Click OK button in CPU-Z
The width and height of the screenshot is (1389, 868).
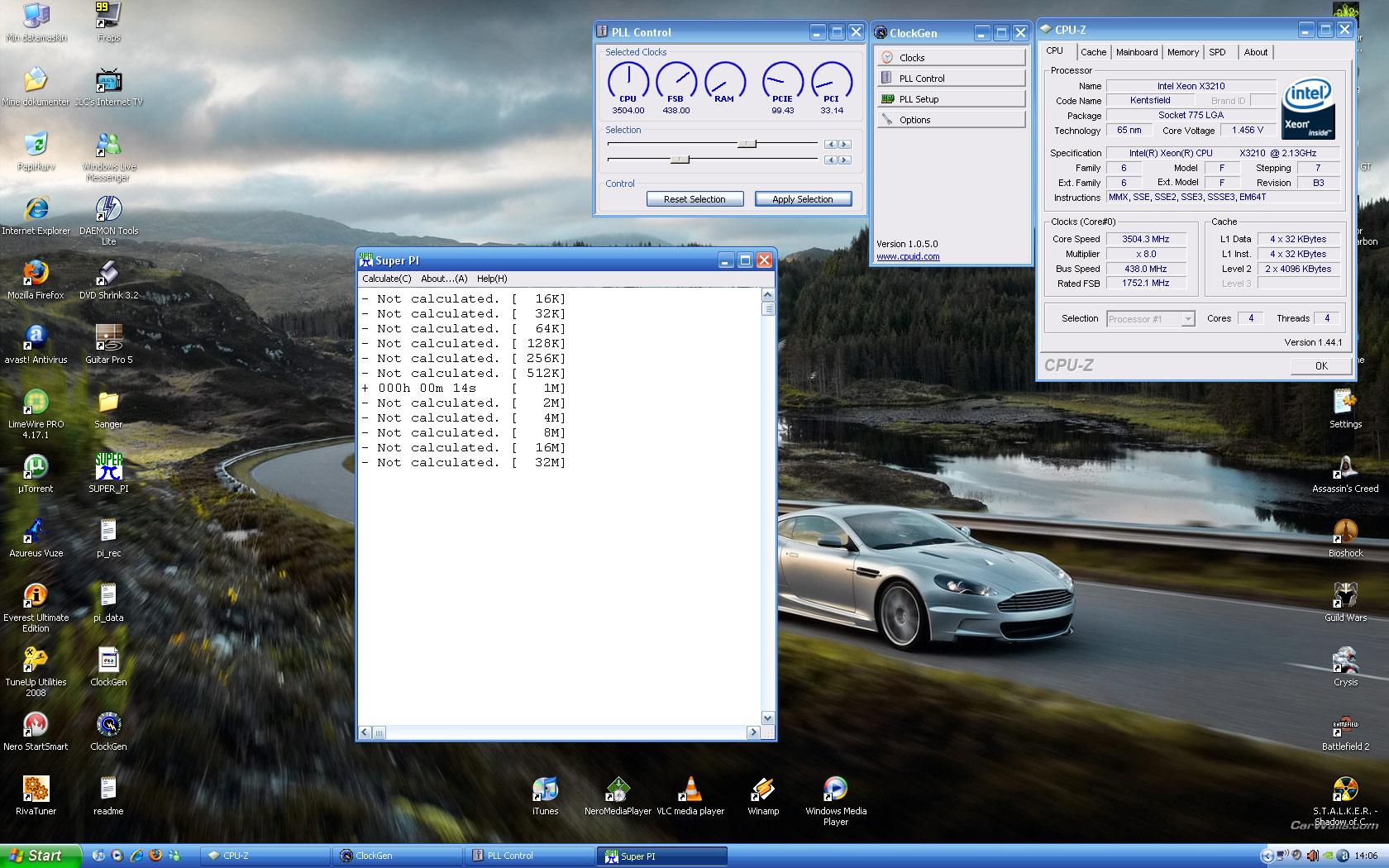(x=1321, y=365)
